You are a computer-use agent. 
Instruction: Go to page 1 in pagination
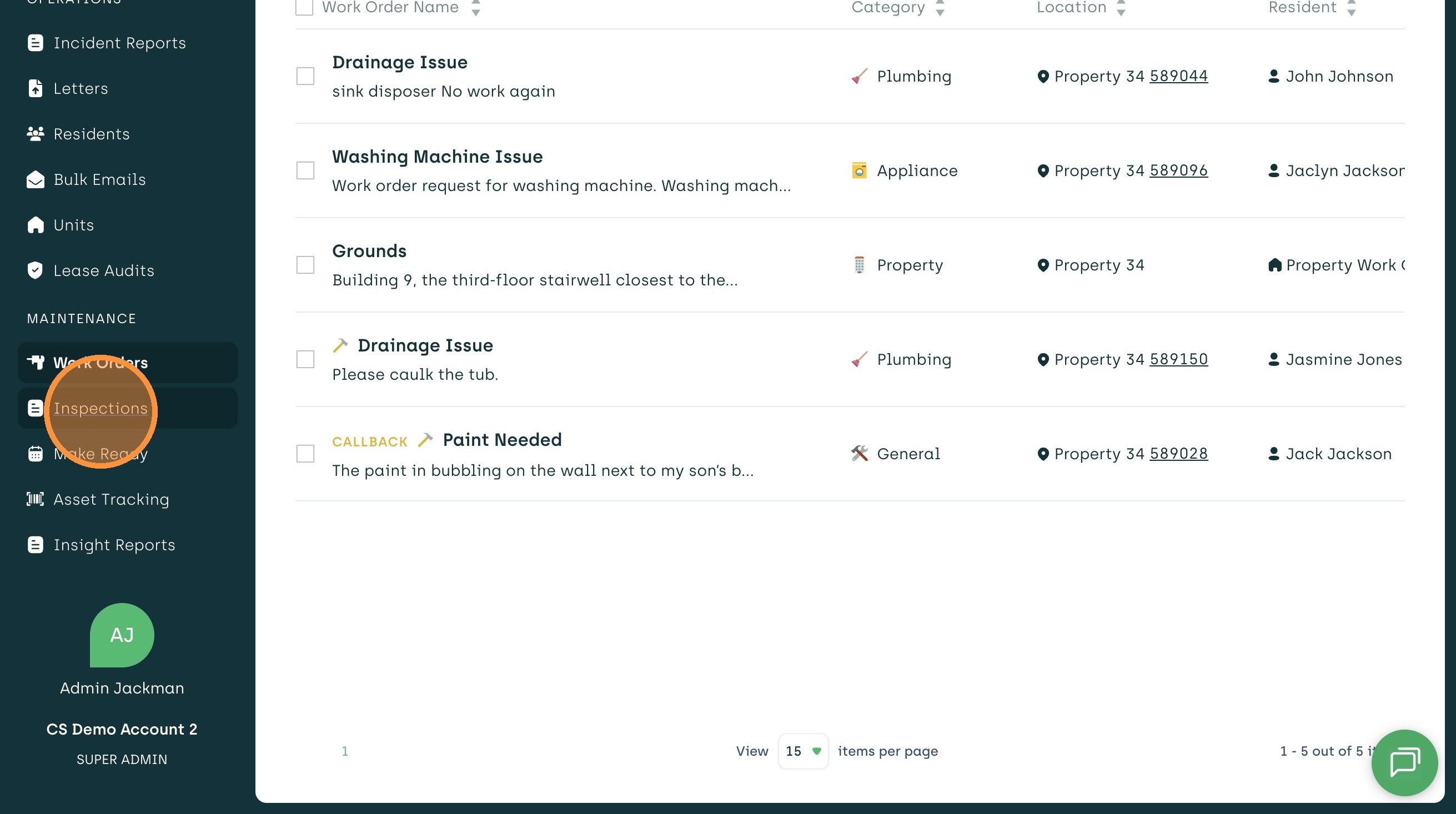[x=345, y=751]
